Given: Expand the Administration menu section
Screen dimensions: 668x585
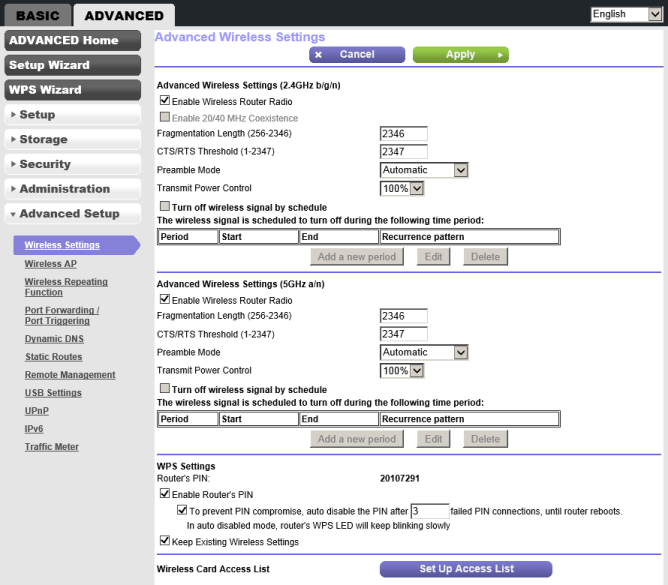Looking at the screenshot, I should [72, 189].
